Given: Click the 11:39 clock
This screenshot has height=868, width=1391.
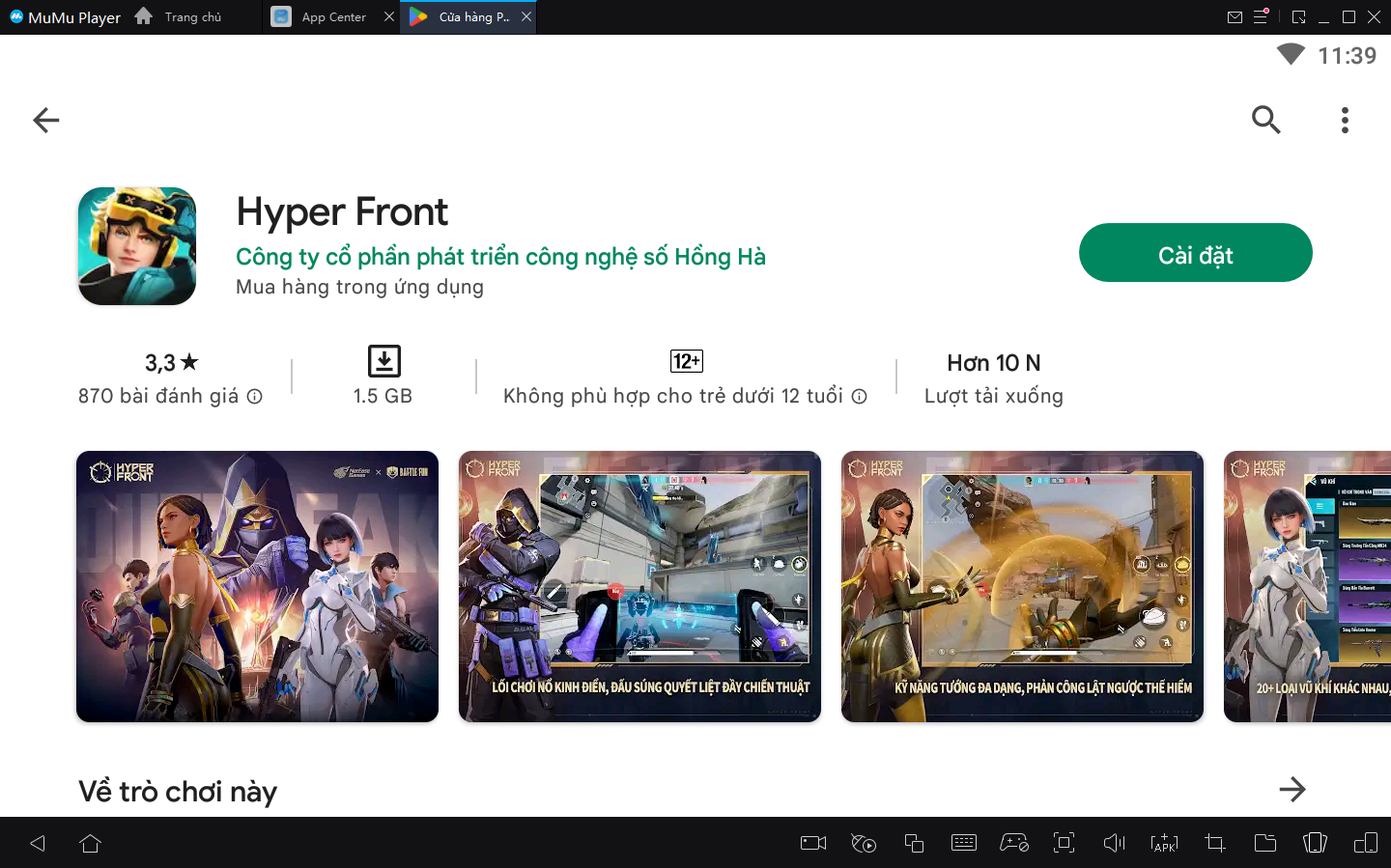Looking at the screenshot, I should pyautogui.click(x=1348, y=56).
